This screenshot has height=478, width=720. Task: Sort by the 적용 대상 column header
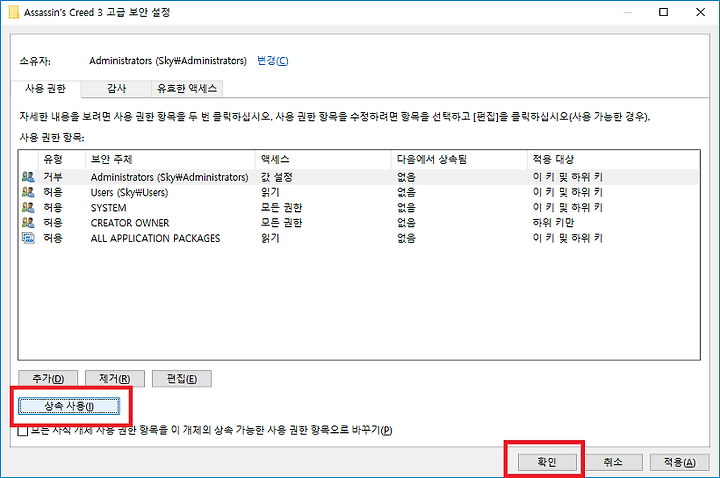point(613,159)
